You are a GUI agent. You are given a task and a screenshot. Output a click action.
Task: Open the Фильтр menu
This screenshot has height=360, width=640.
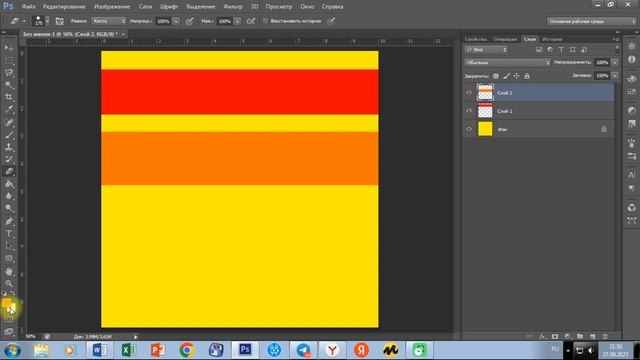point(233,7)
